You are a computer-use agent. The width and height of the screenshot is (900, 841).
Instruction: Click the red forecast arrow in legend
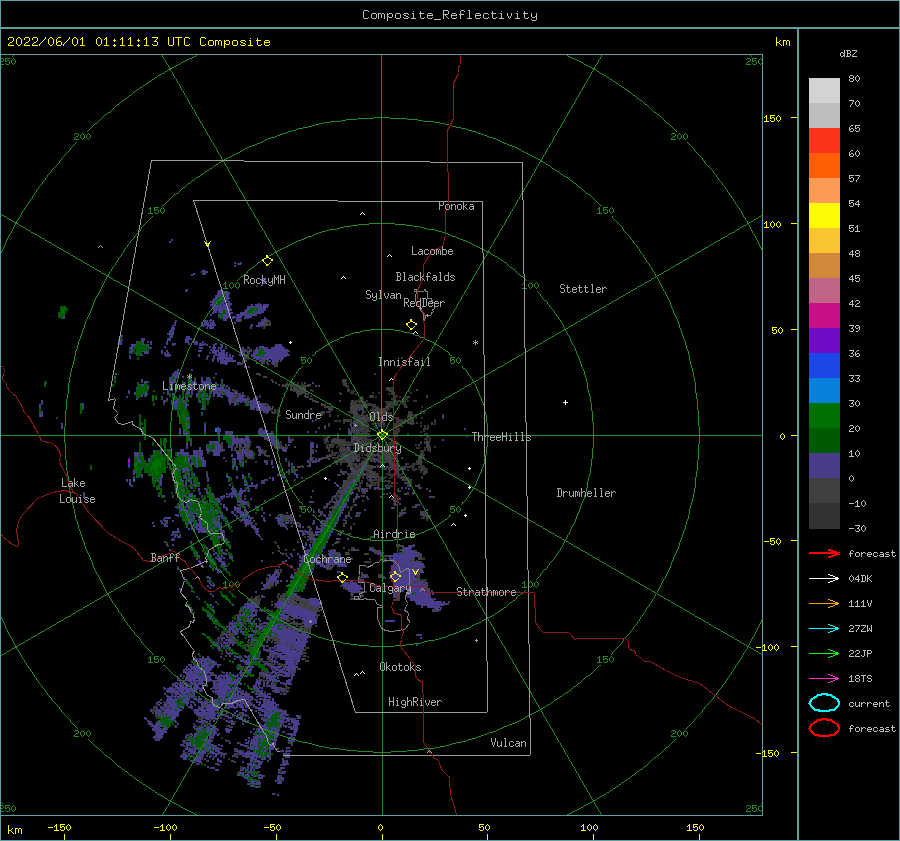[x=824, y=553]
